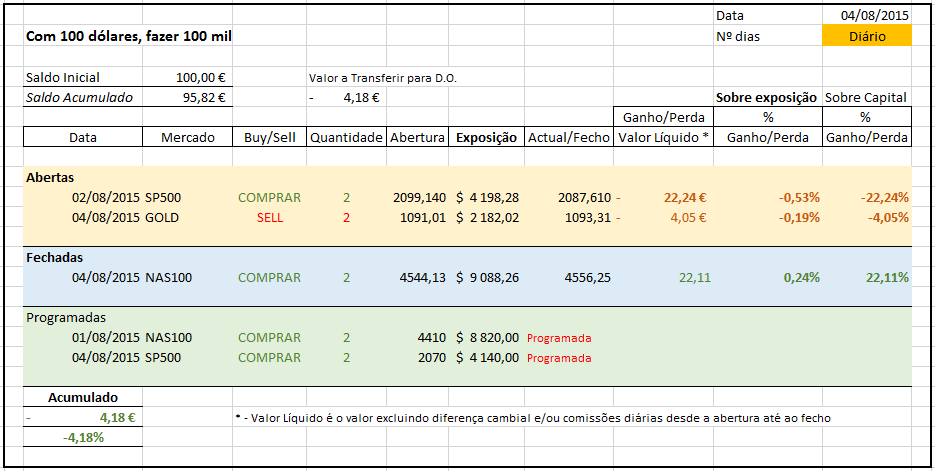Select the Mercado column header
Image resolution: width=935 pixels, height=471 pixels.
click(x=187, y=138)
